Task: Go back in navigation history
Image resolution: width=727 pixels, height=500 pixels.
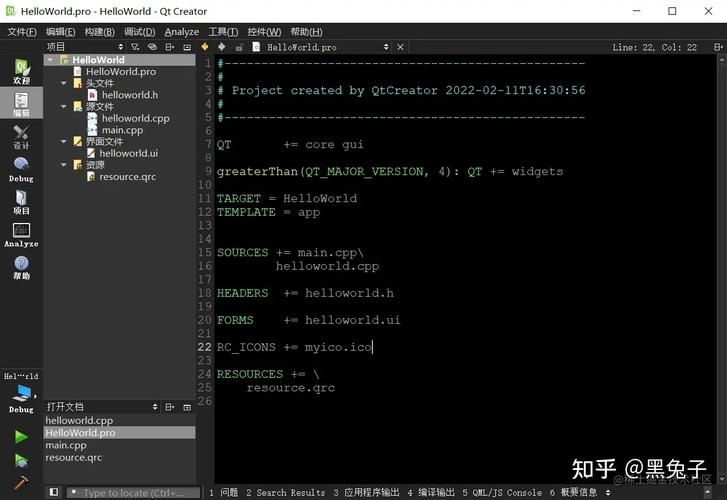Action: (204, 47)
